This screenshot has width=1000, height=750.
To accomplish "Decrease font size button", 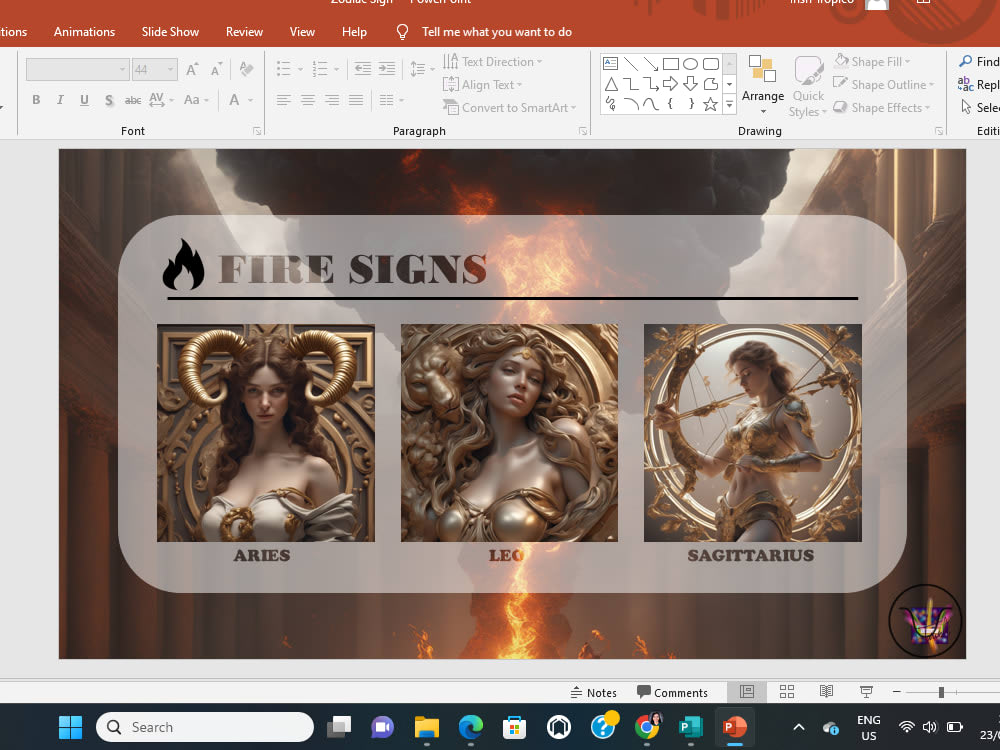I will pos(216,70).
